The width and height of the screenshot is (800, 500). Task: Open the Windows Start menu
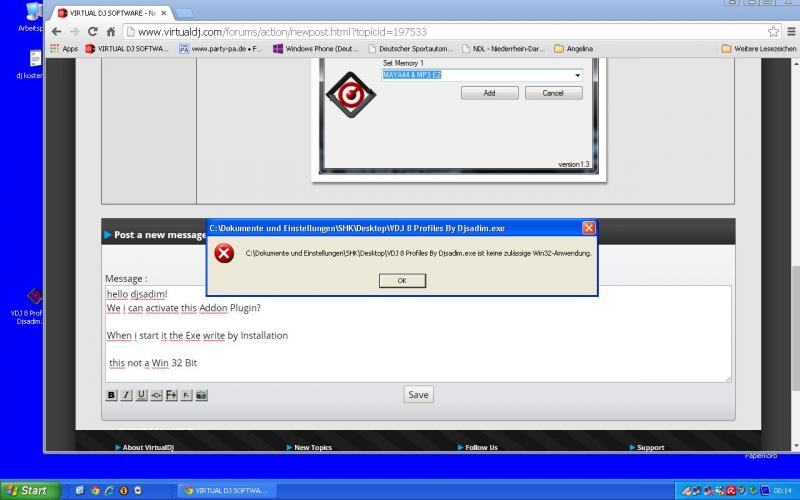pos(28,490)
